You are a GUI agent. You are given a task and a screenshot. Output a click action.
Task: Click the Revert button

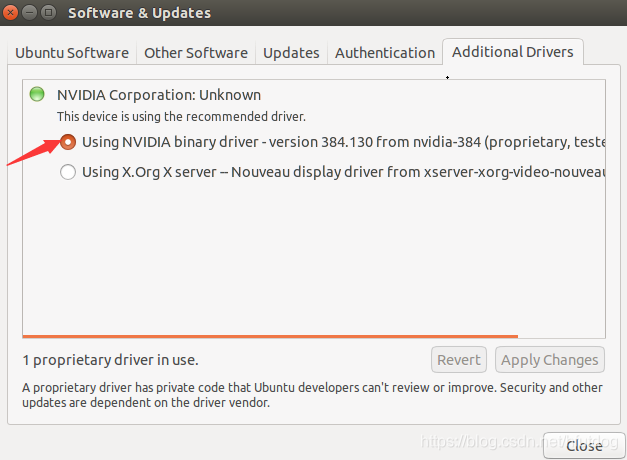tap(459, 360)
